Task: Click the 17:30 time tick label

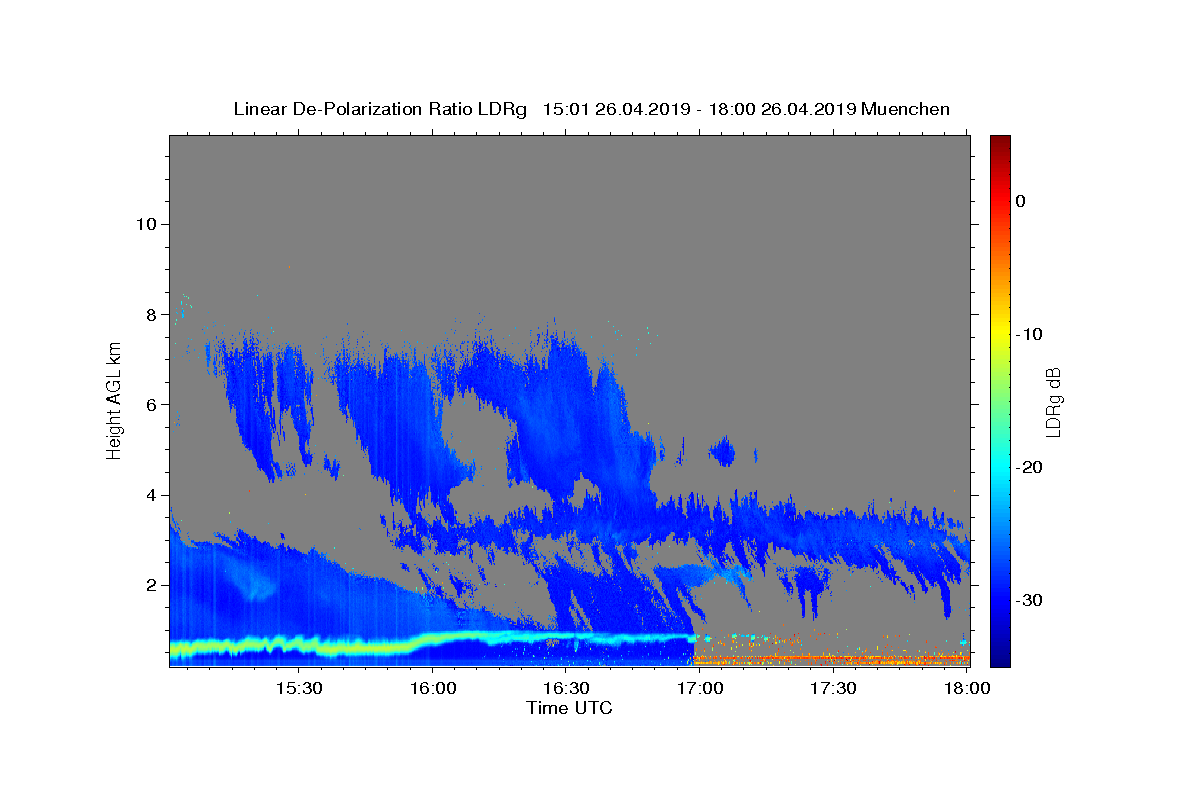Action: 833,688
